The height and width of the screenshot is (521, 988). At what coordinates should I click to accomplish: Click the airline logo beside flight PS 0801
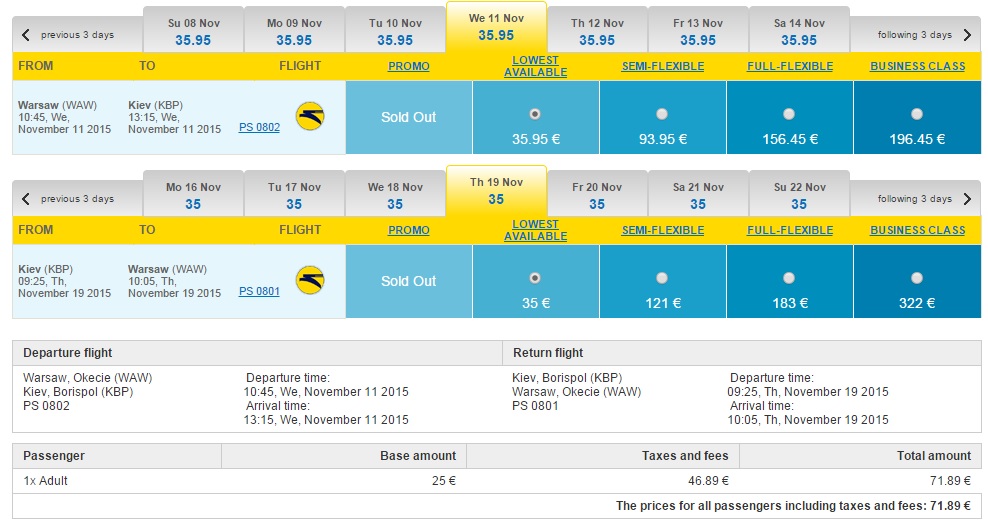tap(310, 281)
